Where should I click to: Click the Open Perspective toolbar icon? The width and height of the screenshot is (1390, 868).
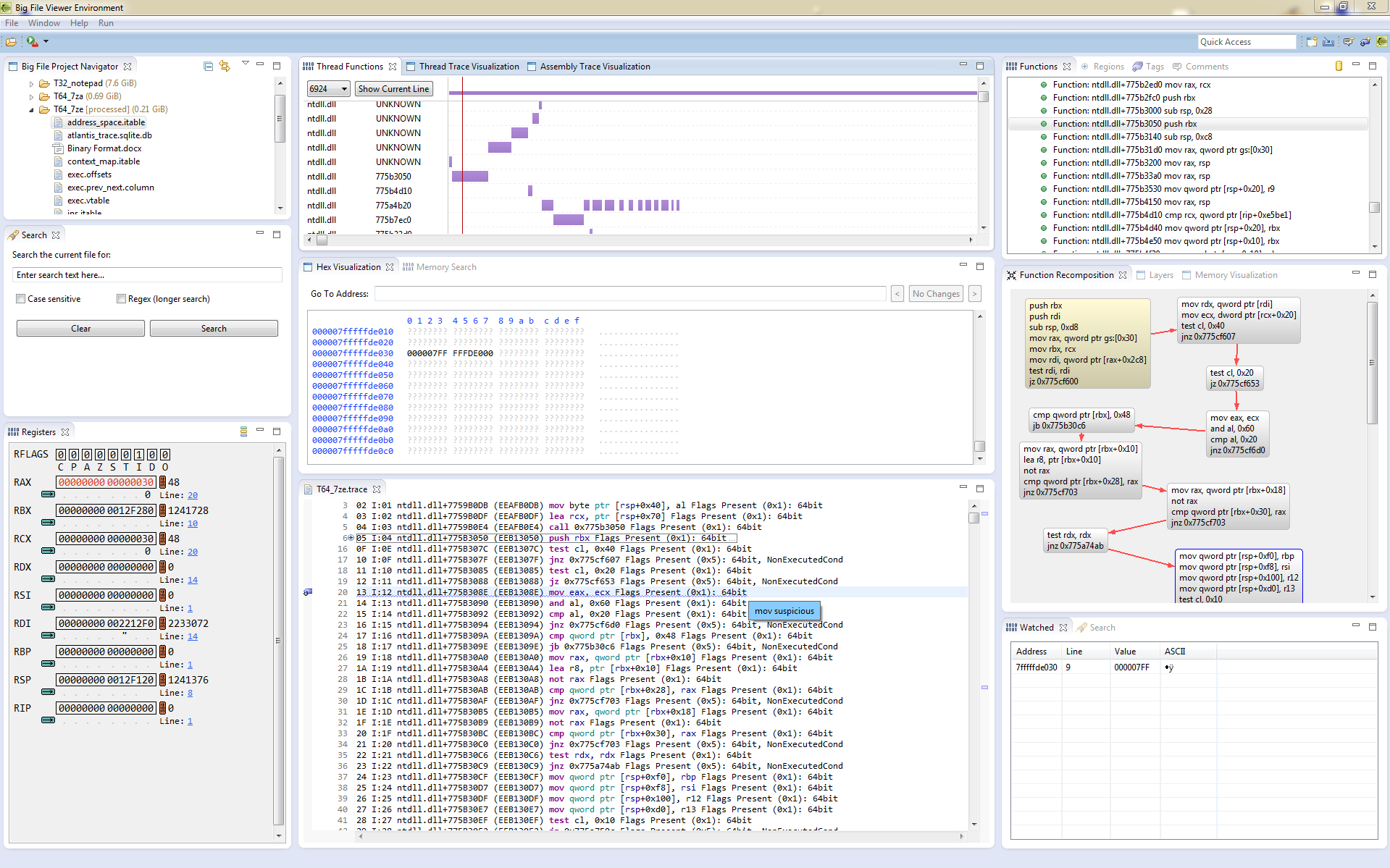click(1312, 42)
